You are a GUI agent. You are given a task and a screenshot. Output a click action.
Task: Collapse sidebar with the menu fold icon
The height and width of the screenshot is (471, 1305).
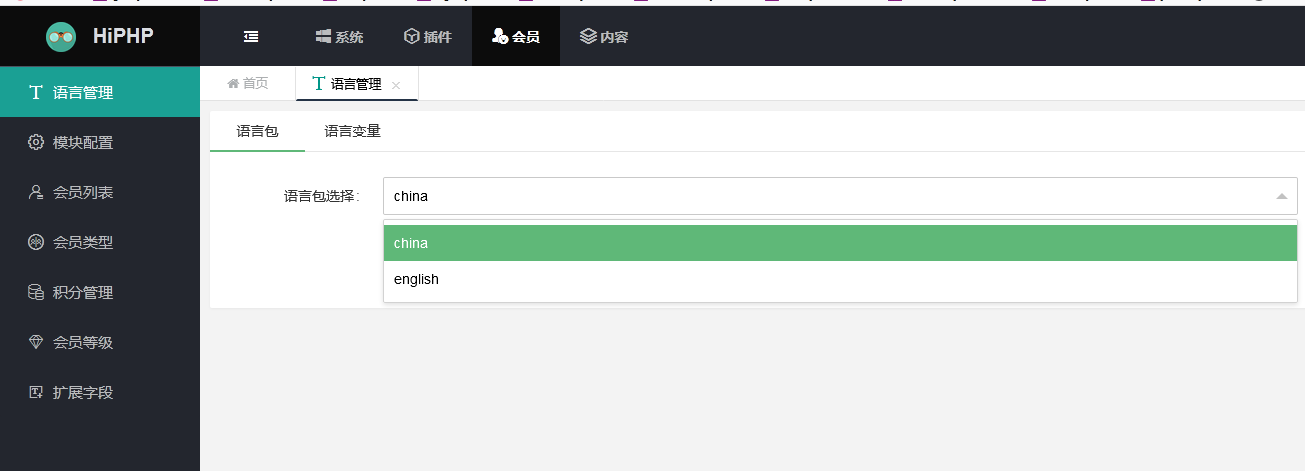(251, 37)
